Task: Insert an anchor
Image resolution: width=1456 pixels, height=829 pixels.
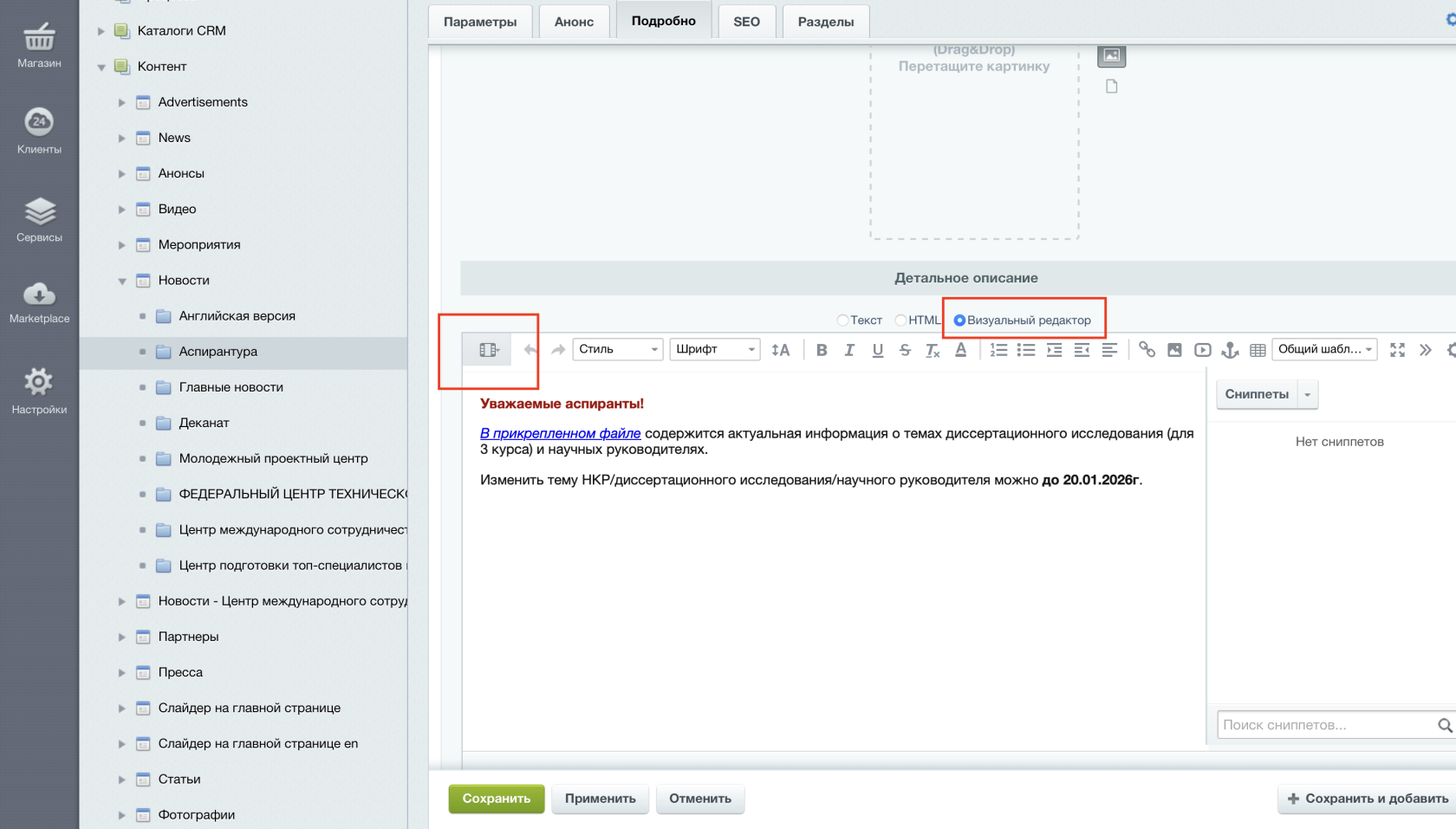Action: pos(1230,350)
